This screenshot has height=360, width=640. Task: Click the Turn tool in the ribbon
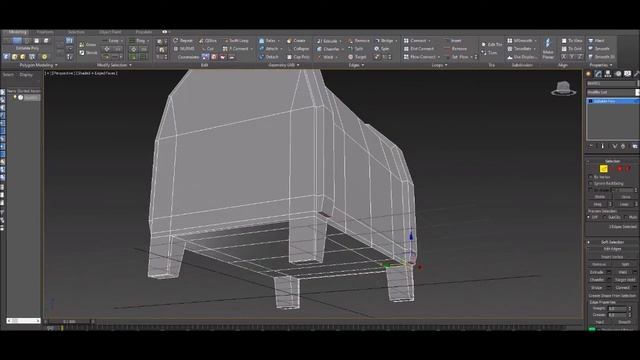pyautogui.click(x=489, y=53)
